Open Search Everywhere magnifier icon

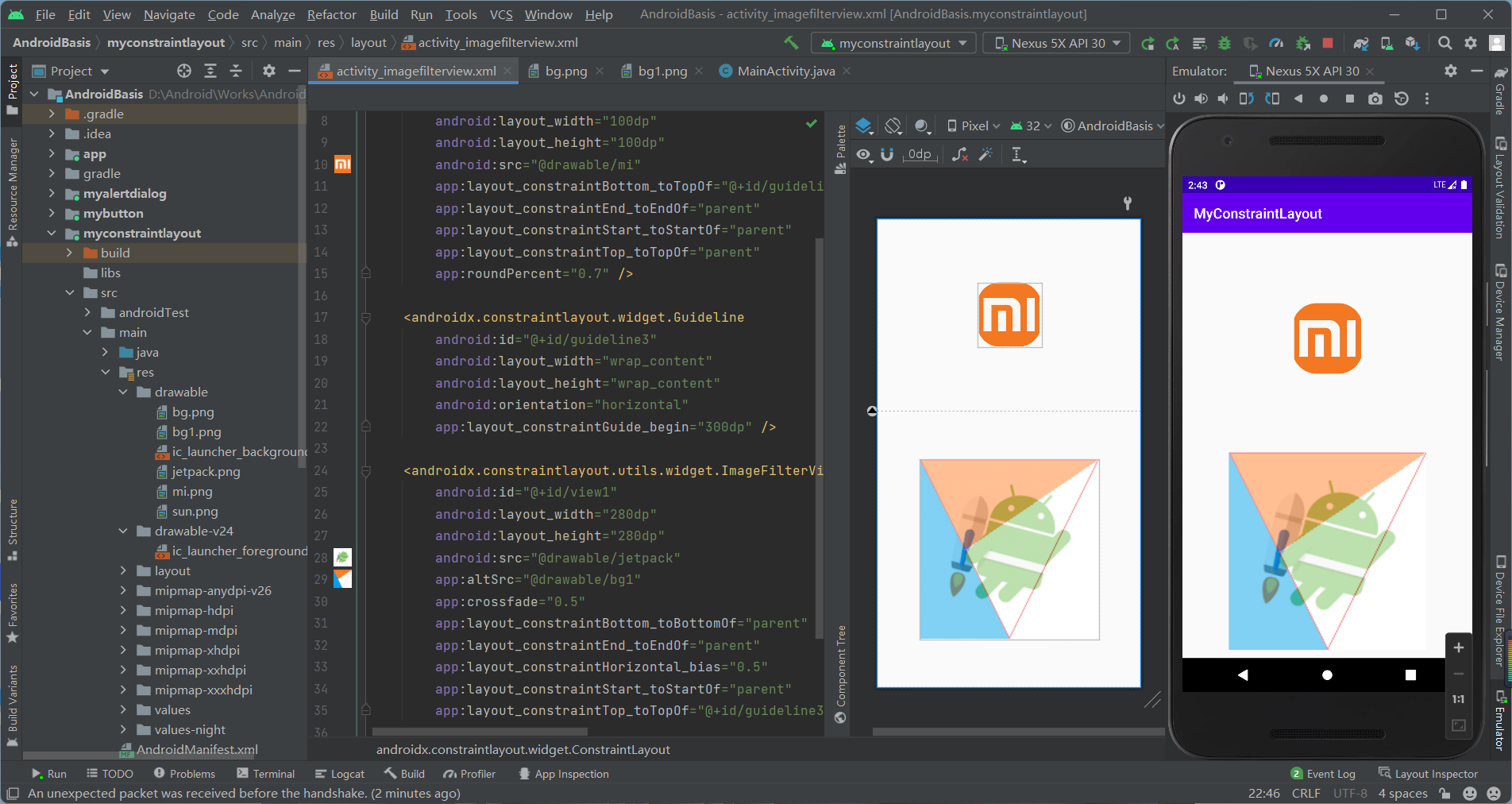coord(1445,43)
